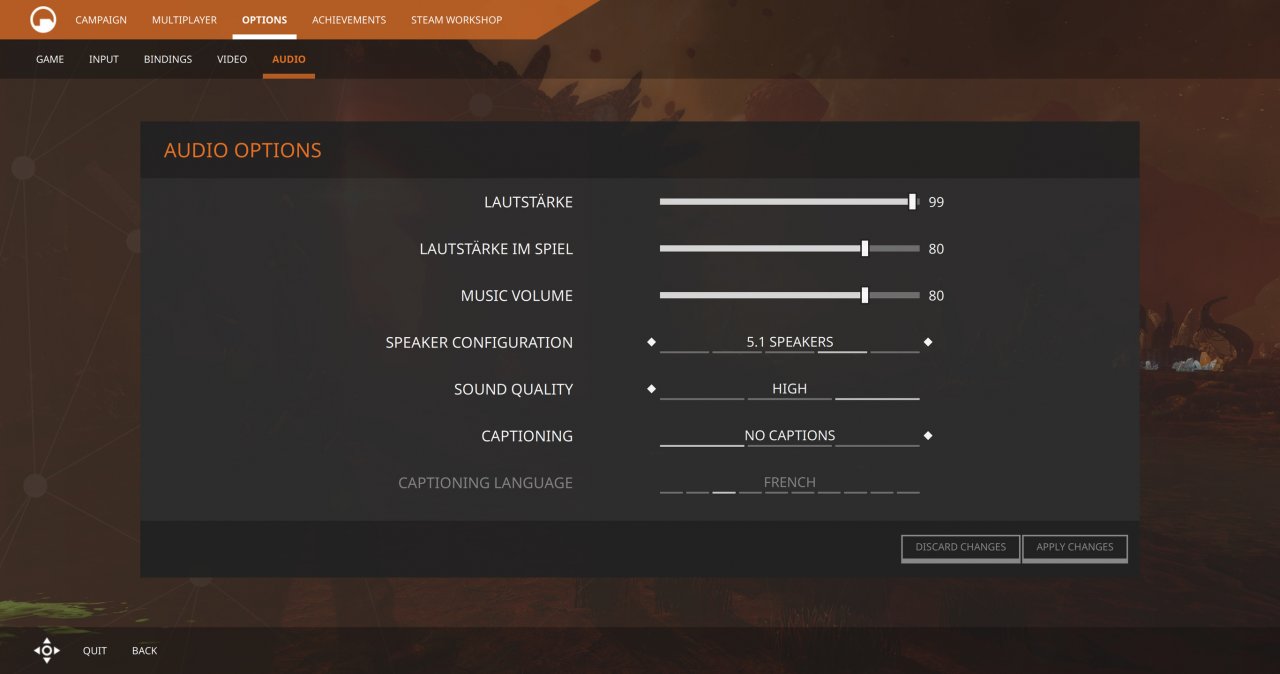Viewport: 1280px width, 674px height.
Task: Click the High sound quality value
Action: pos(790,389)
